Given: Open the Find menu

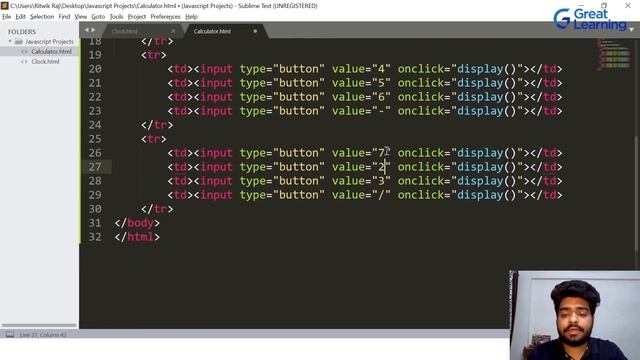Looking at the screenshot, I should 64,17.
